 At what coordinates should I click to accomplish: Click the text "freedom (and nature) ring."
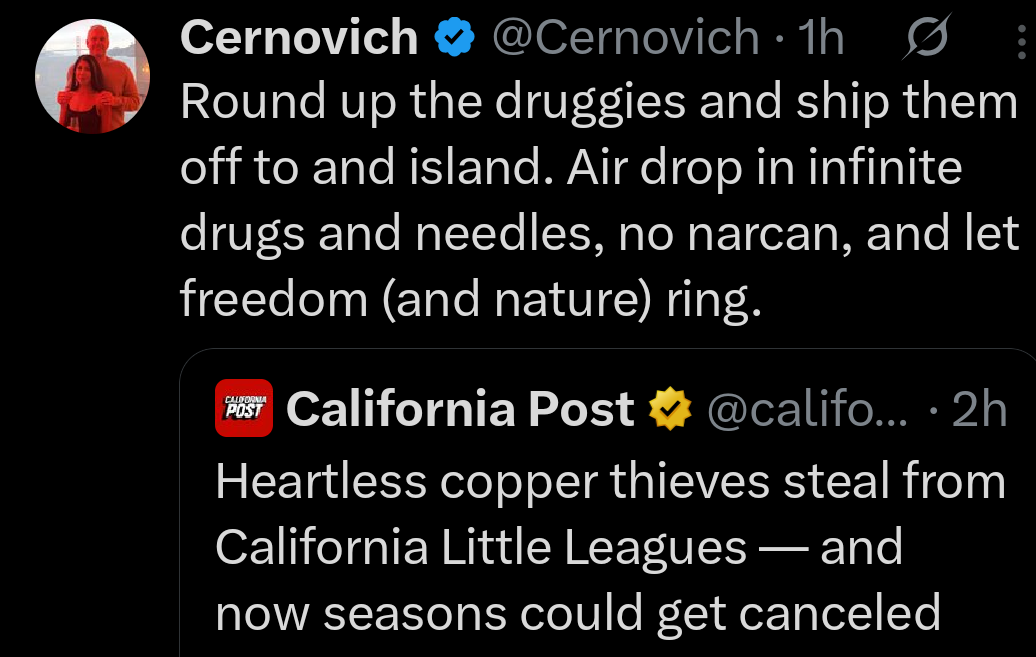click(470, 297)
